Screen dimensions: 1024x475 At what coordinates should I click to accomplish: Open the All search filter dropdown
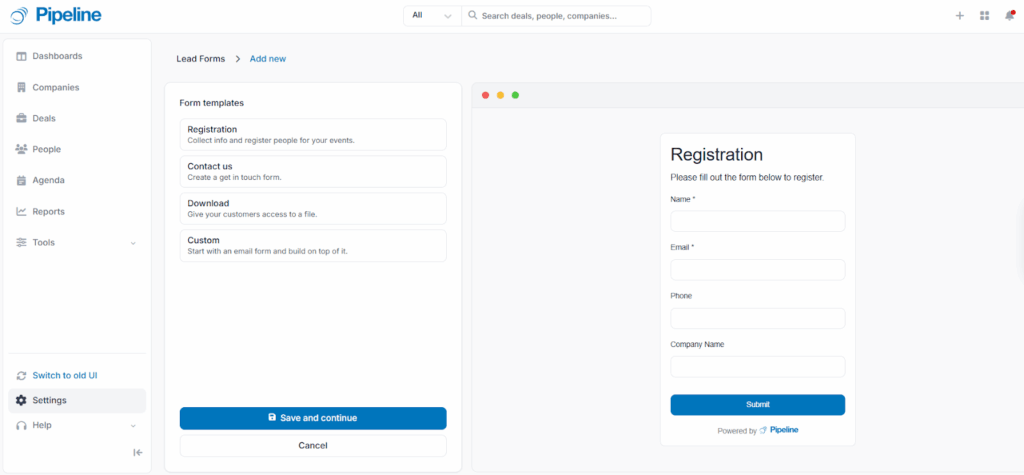click(432, 16)
